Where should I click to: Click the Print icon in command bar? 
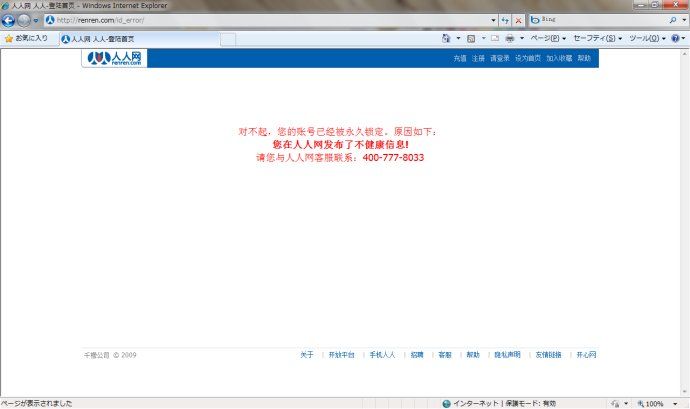click(x=510, y=39)
